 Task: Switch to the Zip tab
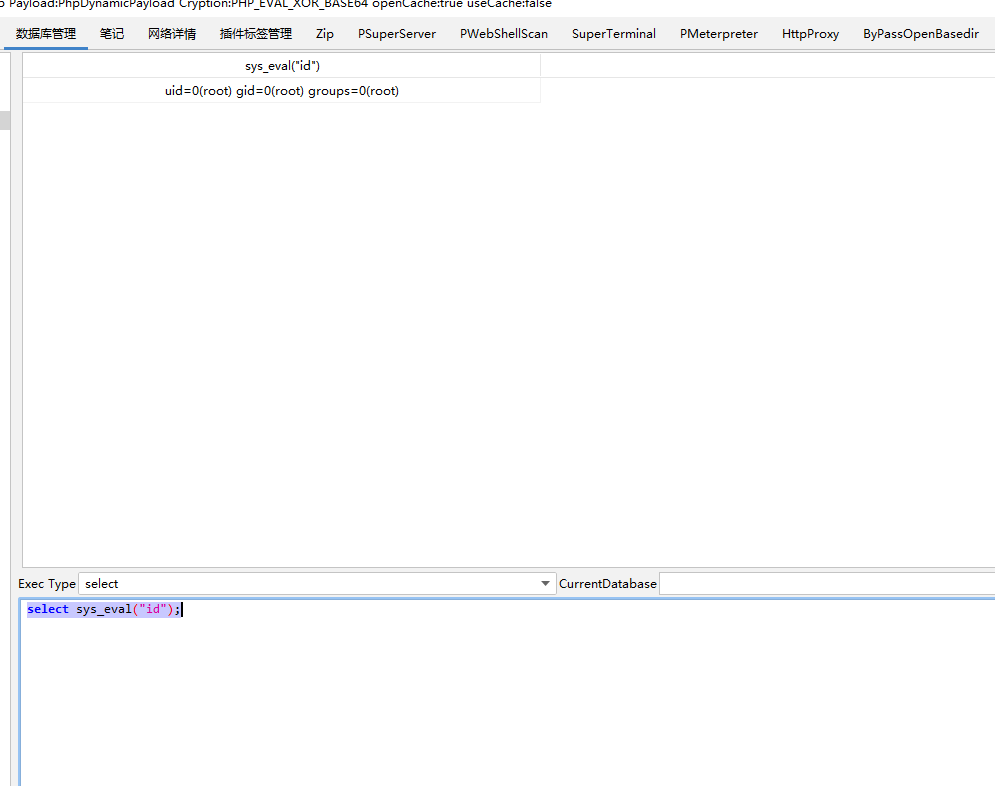(x=324, y=33)
